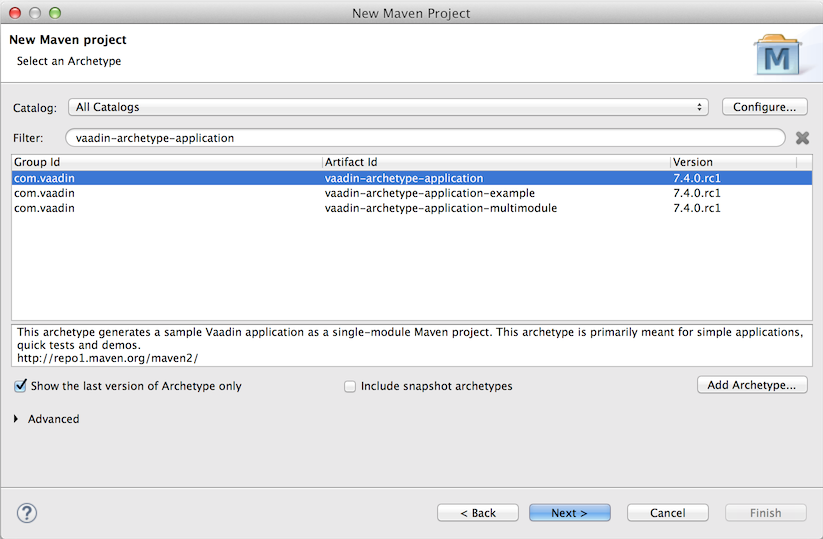The width and height of the screenshot is (823, 539).
Task: Open the help question mark icon
Action: tap(27, 513)
